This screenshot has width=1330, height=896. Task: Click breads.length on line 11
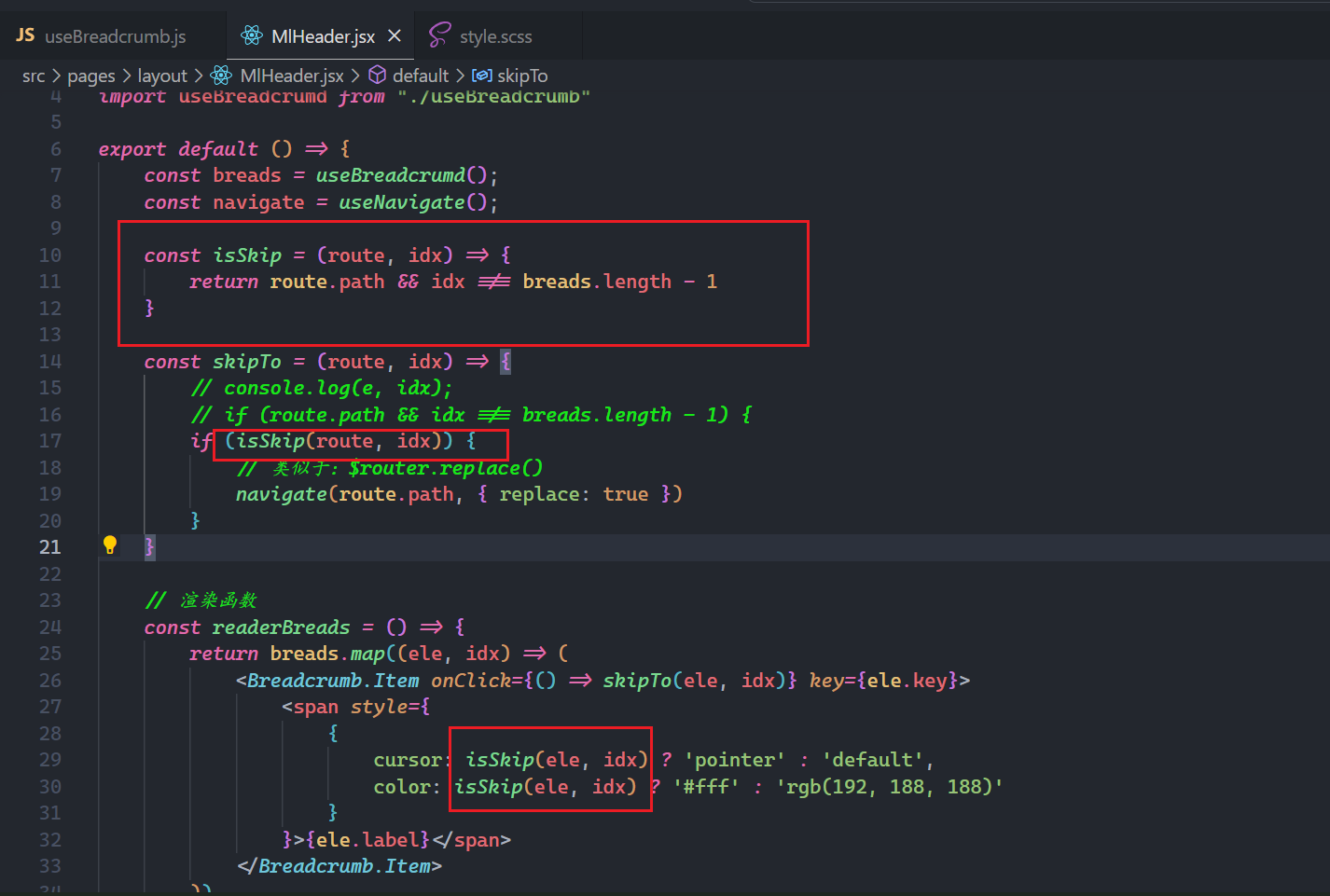point(597,282)
